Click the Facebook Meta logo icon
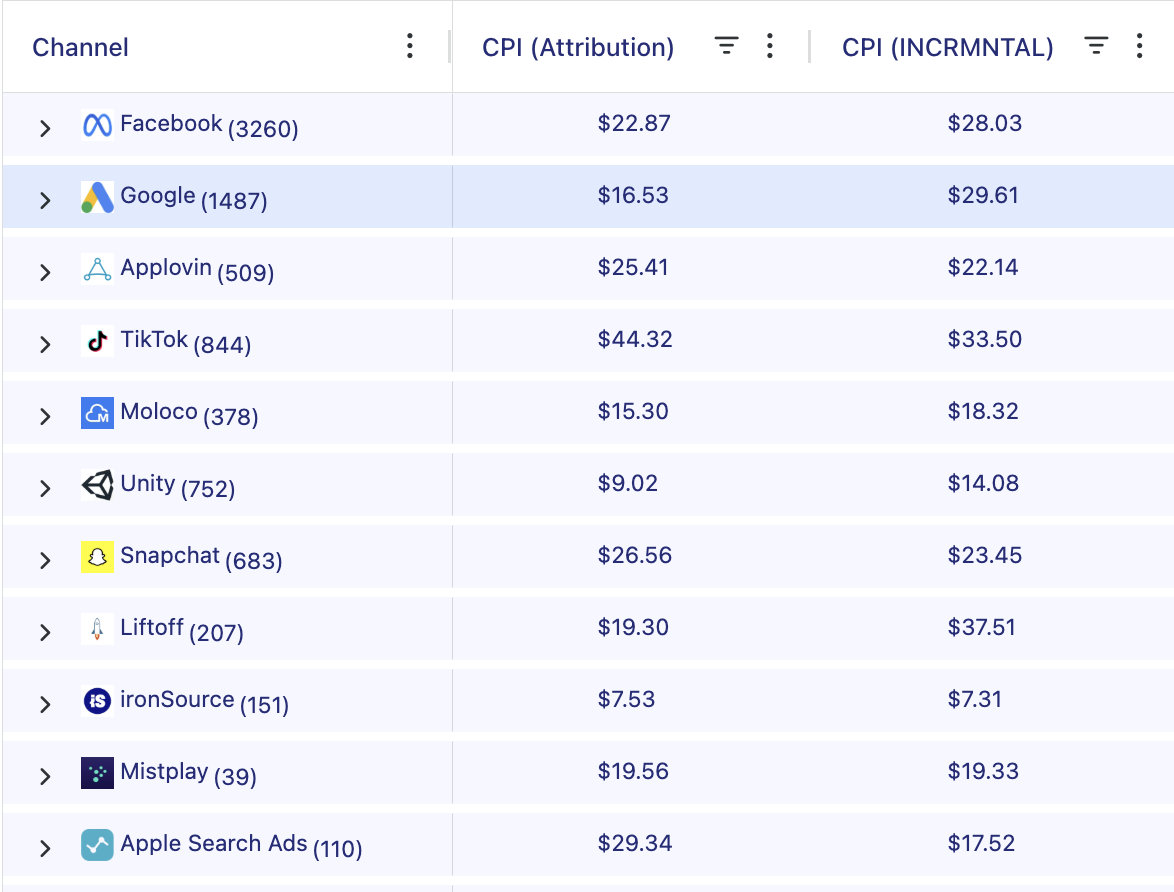This screenshot has width=1174, height=892. pos(97,125)
